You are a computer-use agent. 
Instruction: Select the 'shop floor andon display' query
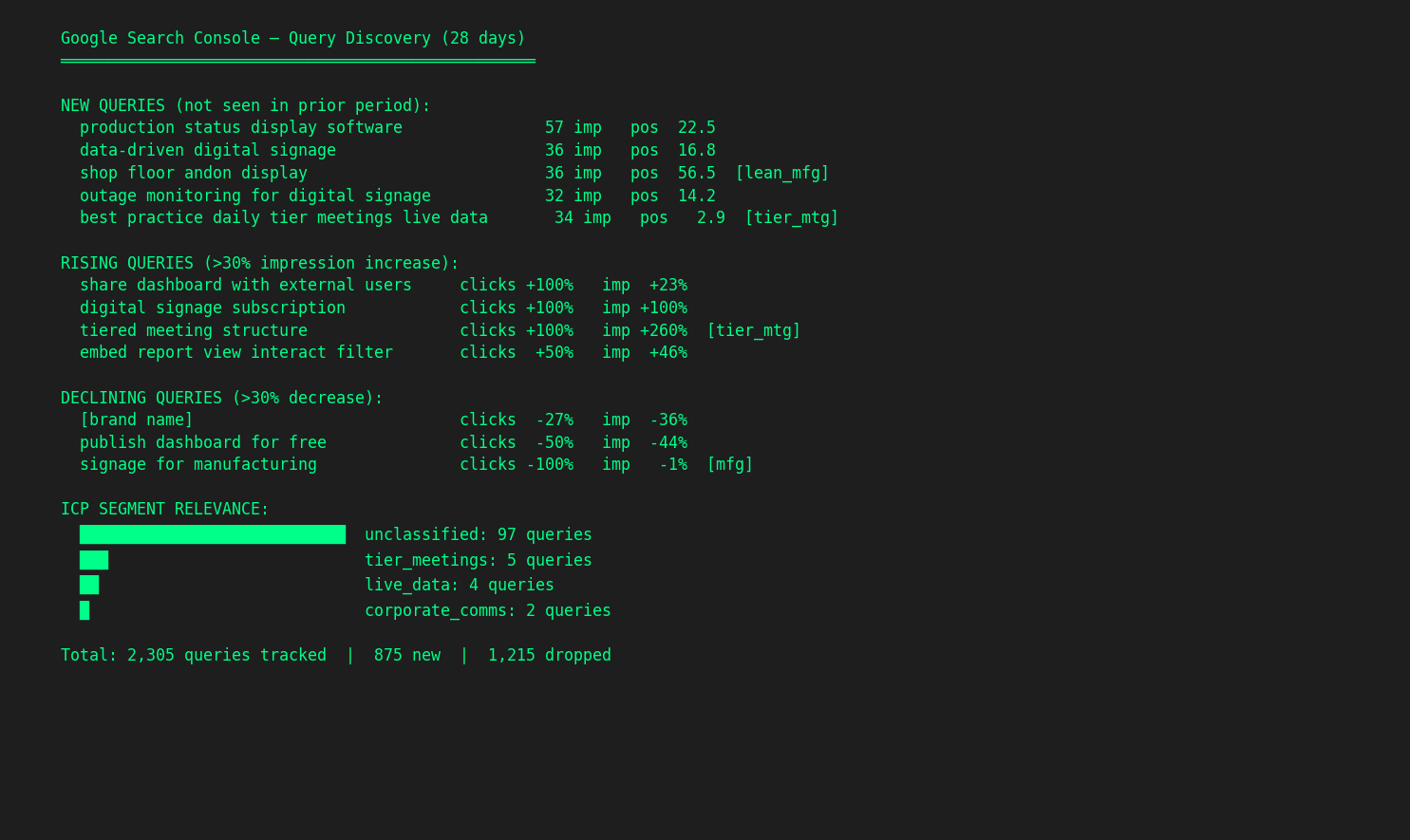point(194,174)
